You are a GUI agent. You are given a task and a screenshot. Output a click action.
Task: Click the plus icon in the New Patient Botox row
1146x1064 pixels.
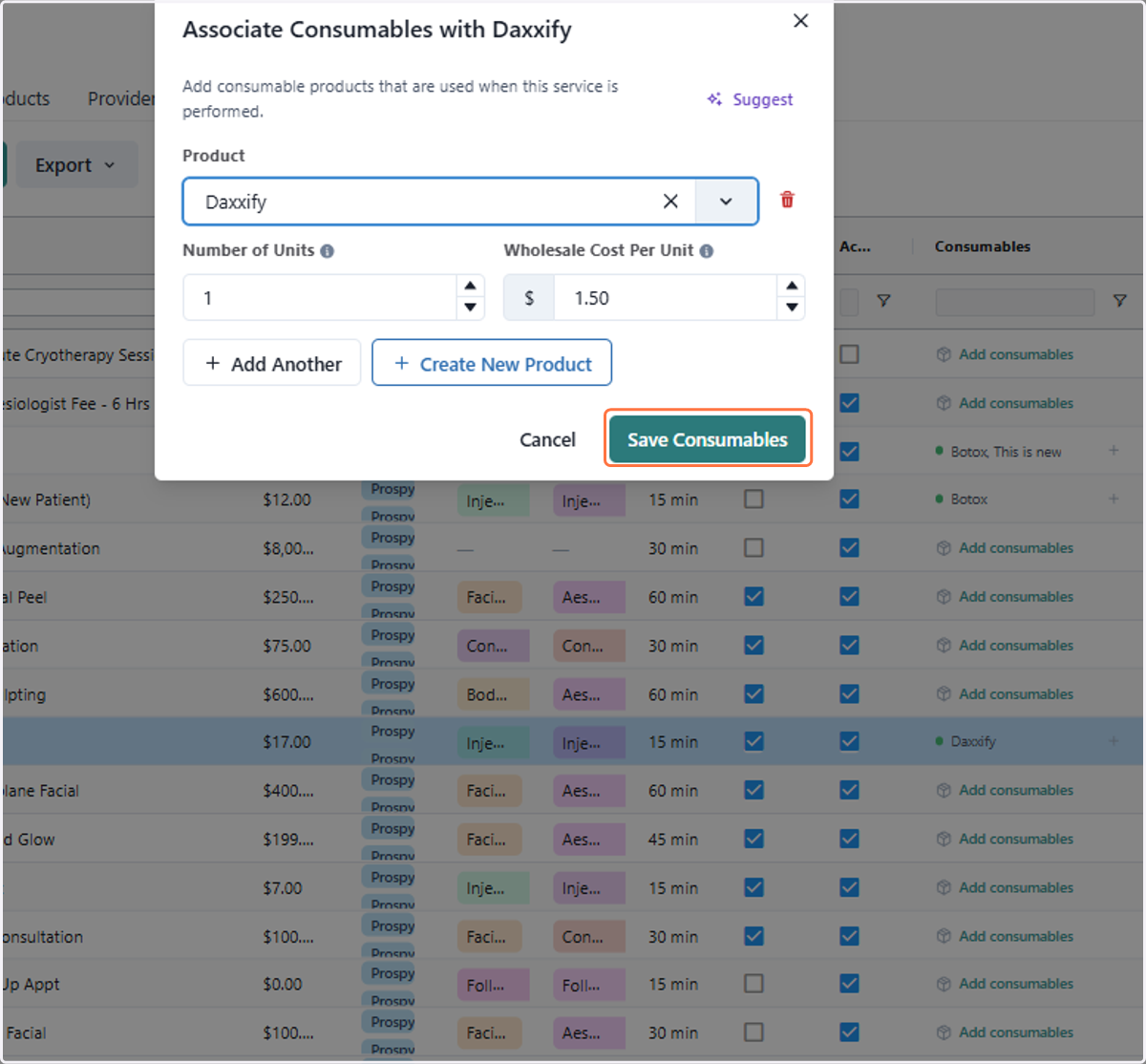[1114, 499]
